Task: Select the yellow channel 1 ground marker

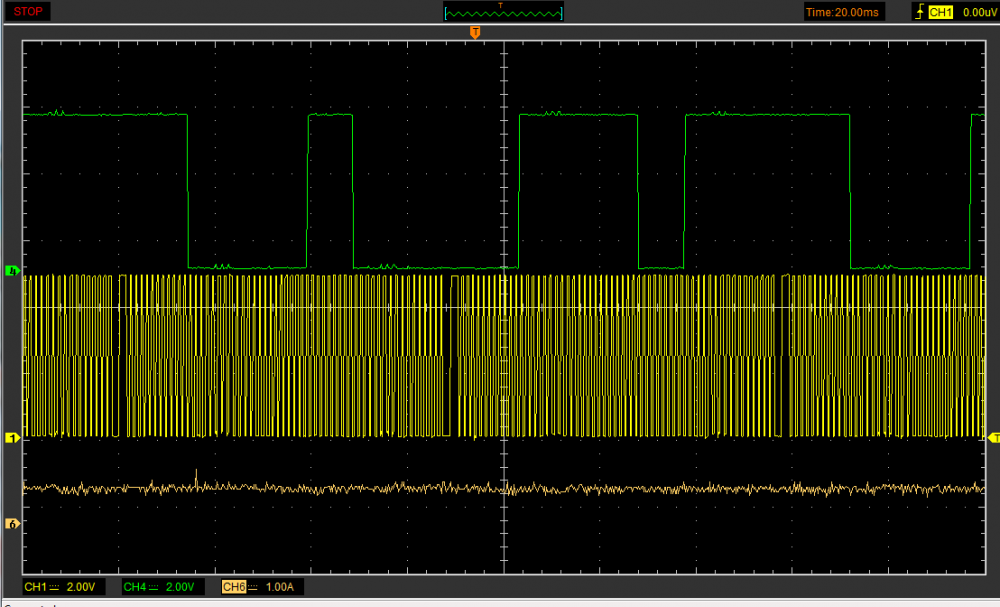Action: click(x=12, y=438)
